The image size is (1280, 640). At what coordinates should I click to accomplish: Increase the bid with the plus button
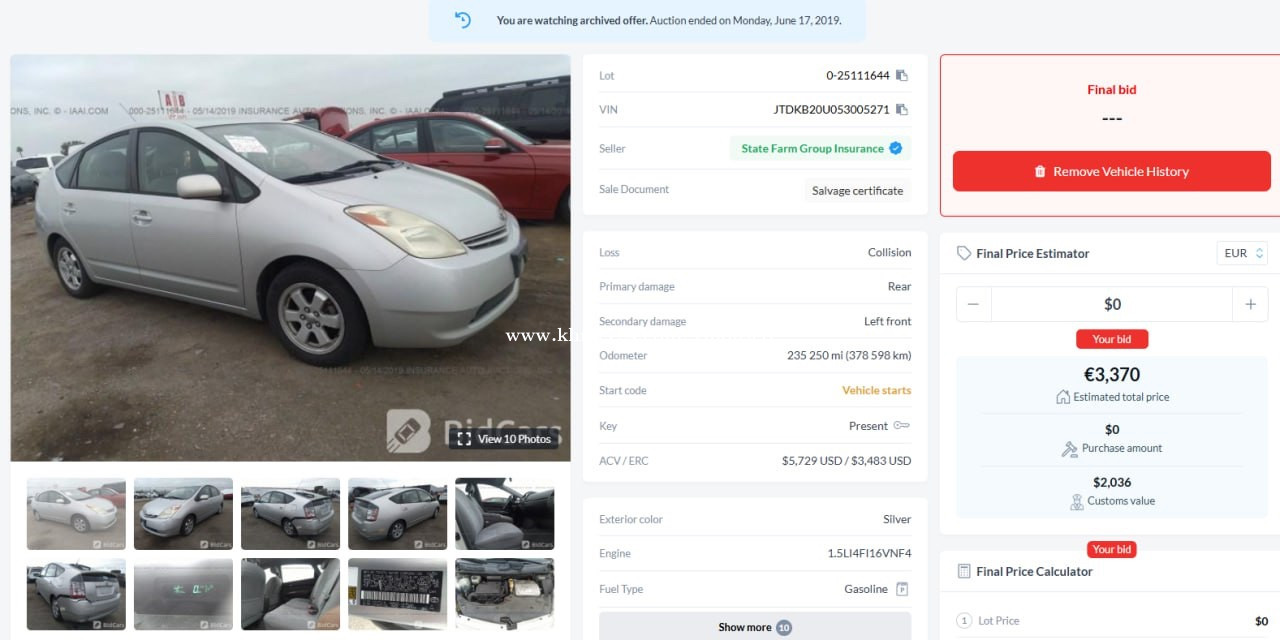(x=1250, y=304)
